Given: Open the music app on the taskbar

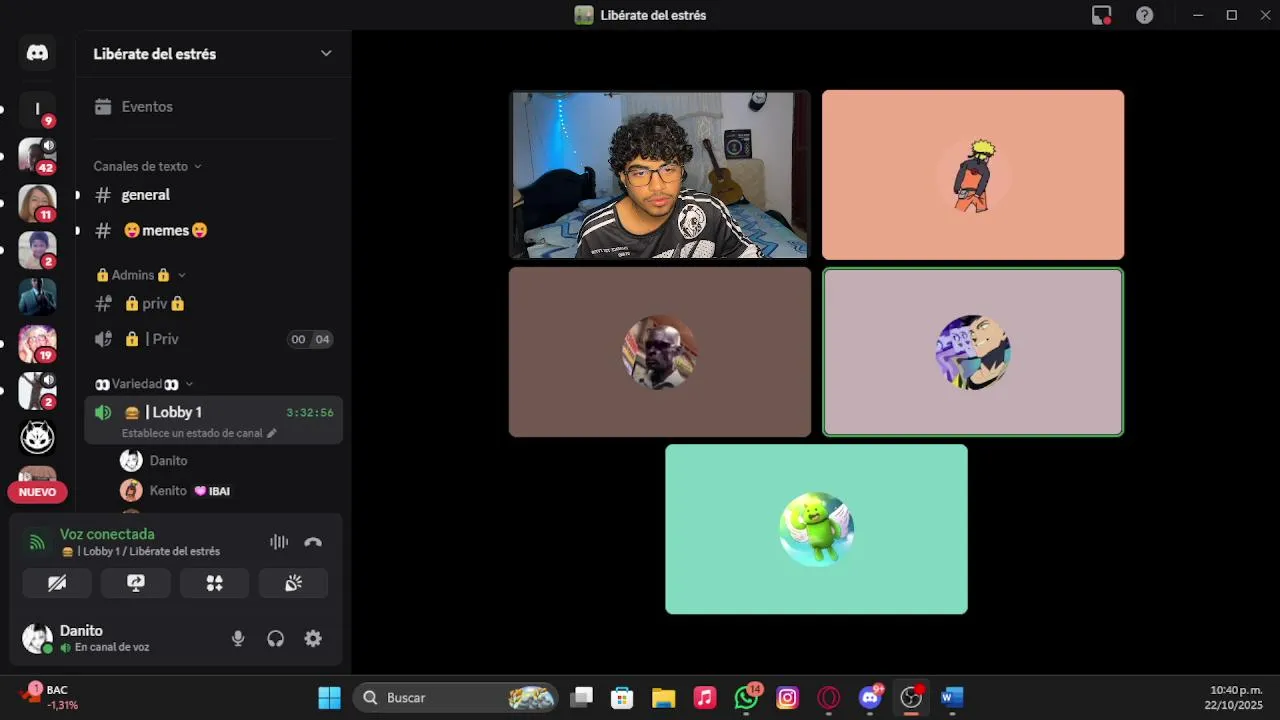Looking at the screenshot, I should (705, 698).
